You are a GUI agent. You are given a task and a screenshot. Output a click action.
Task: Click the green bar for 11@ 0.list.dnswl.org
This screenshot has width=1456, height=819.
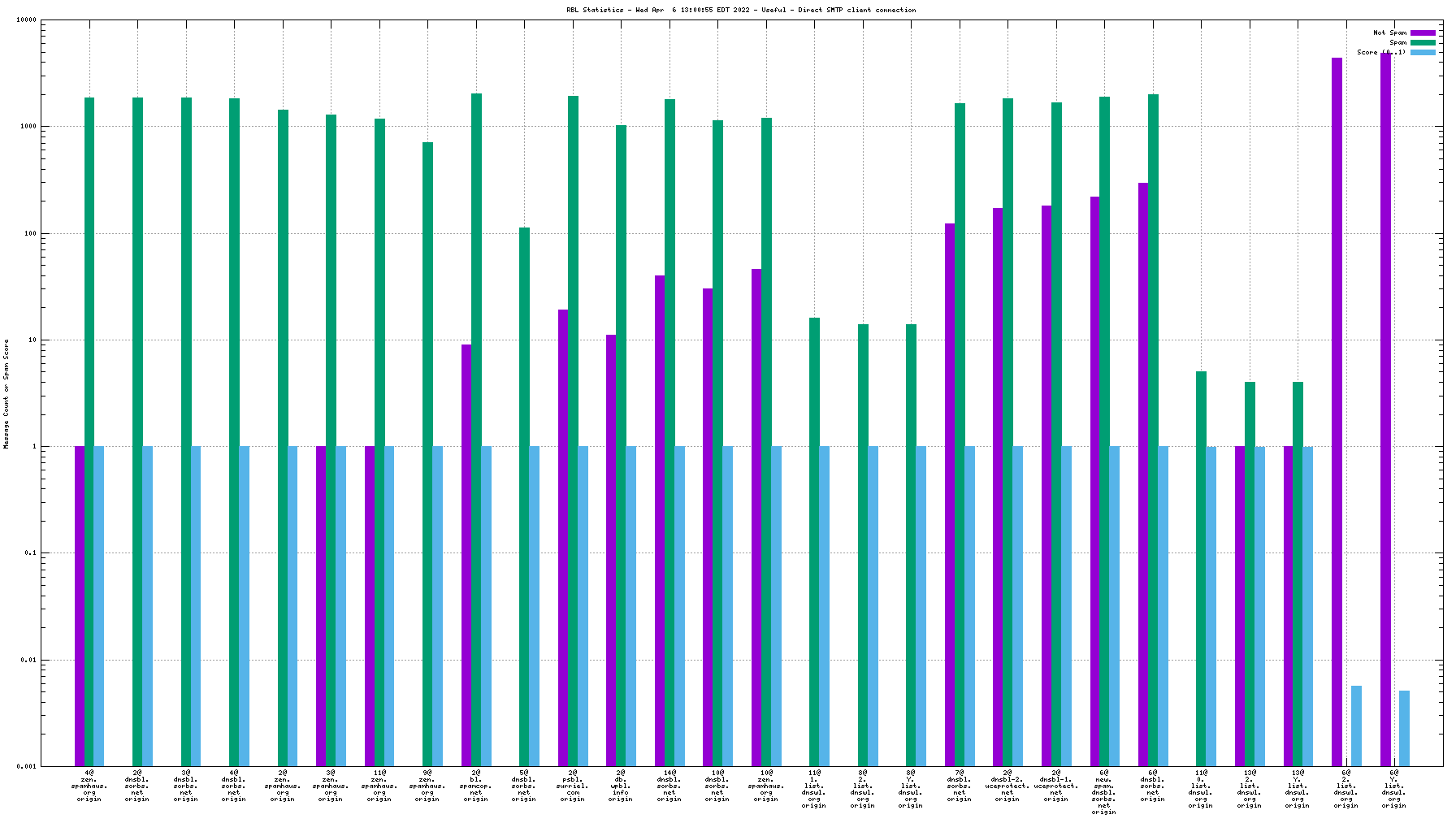pos(1201,569)
